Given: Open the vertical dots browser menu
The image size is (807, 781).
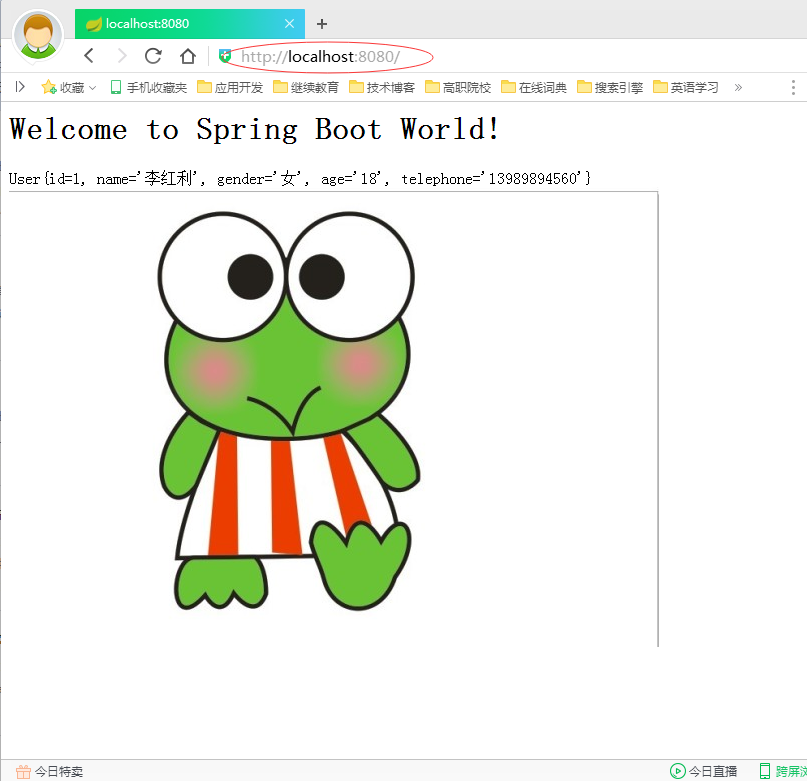Looking at the screenshot, I should [x=793, y=88].
